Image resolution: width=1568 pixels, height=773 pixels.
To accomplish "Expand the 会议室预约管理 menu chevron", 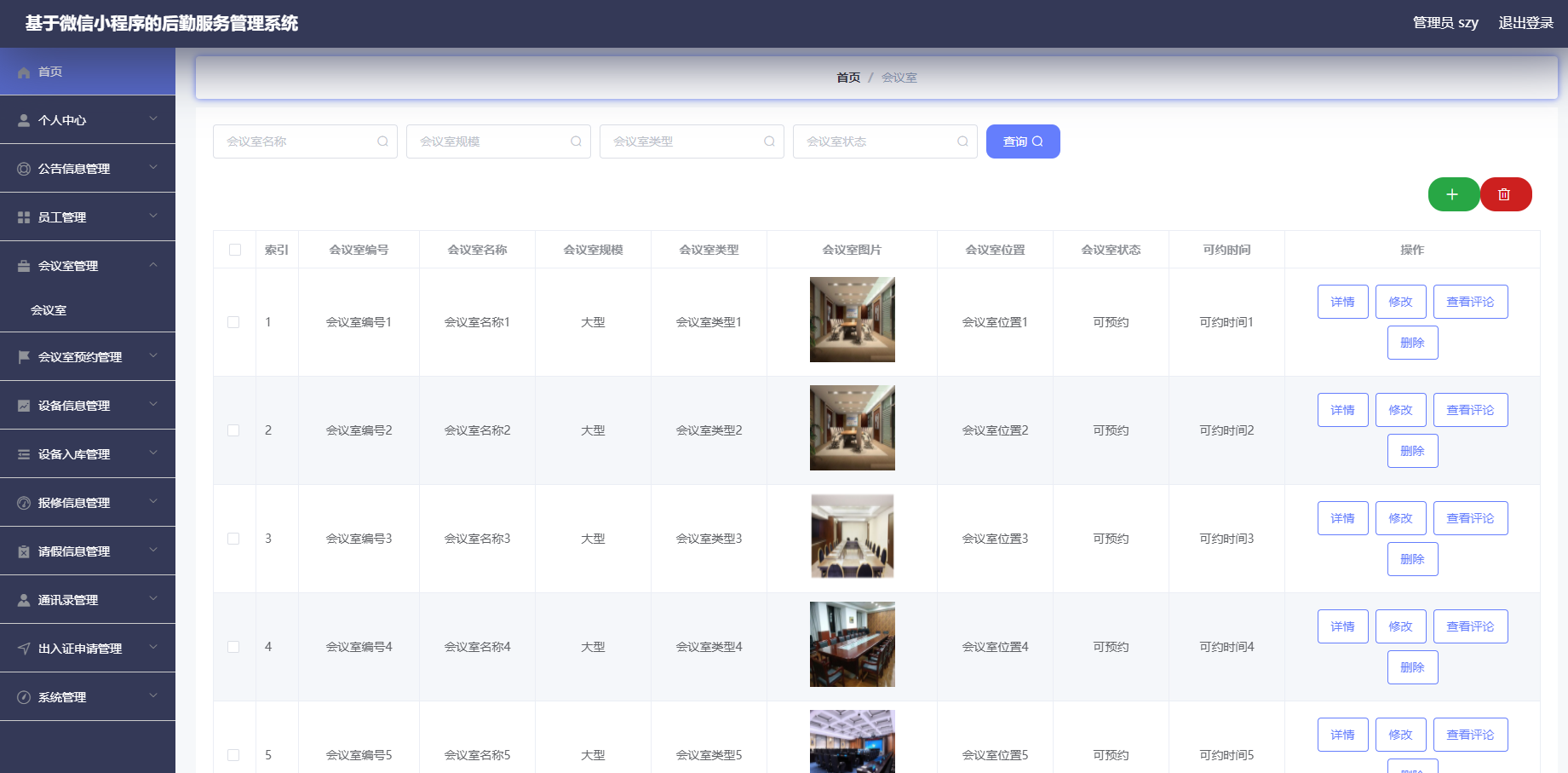I will coord(153,355).
